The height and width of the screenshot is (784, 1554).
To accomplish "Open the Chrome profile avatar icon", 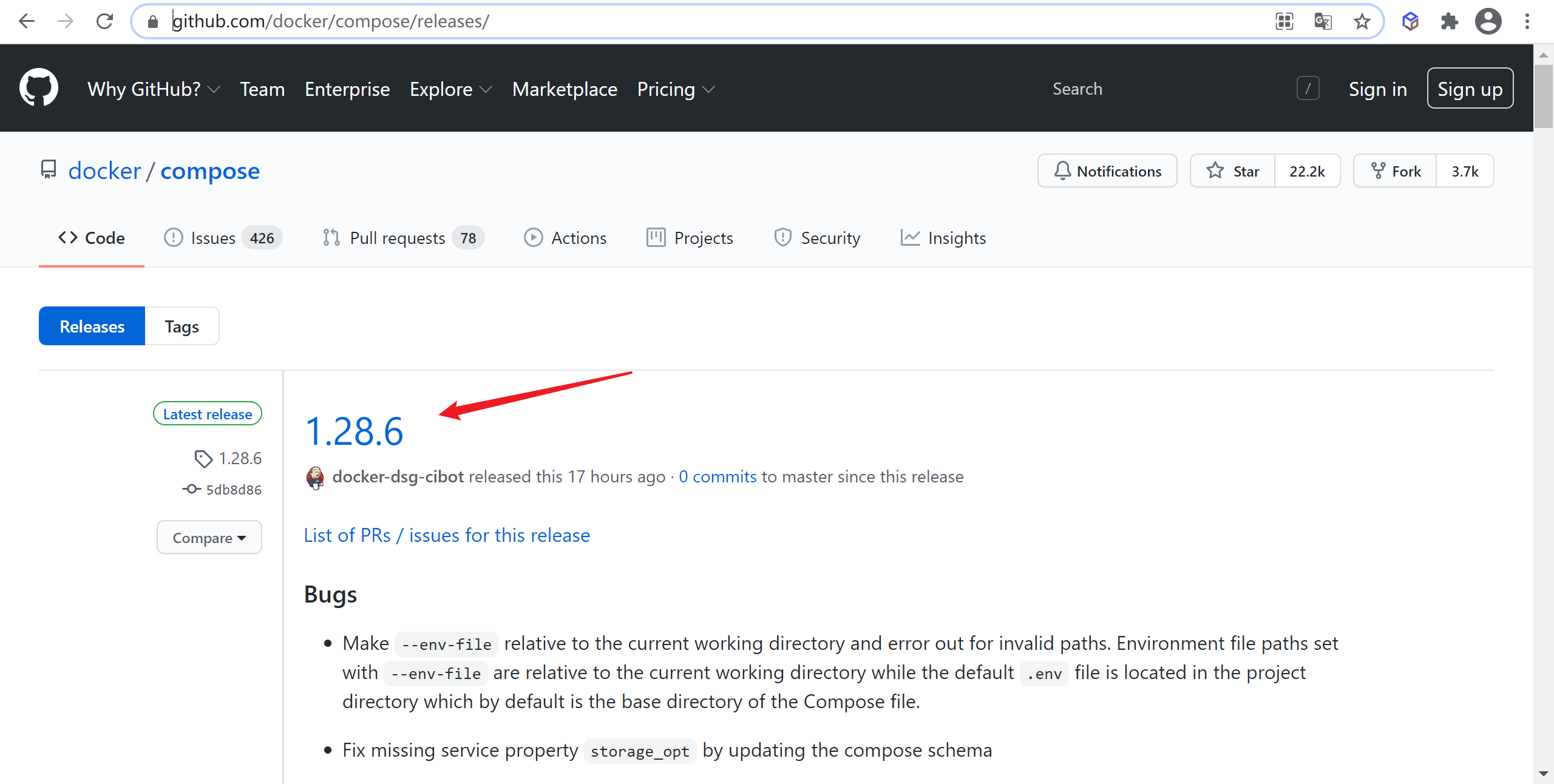I will (x=1488, y=21).
